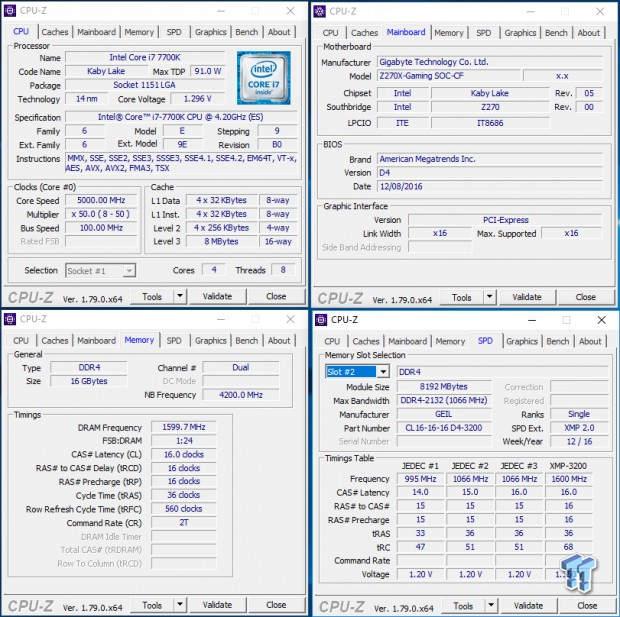Open SPD tab in the CPU window
620x617 pixels.
pyautogui.click(x=174, y=32)
